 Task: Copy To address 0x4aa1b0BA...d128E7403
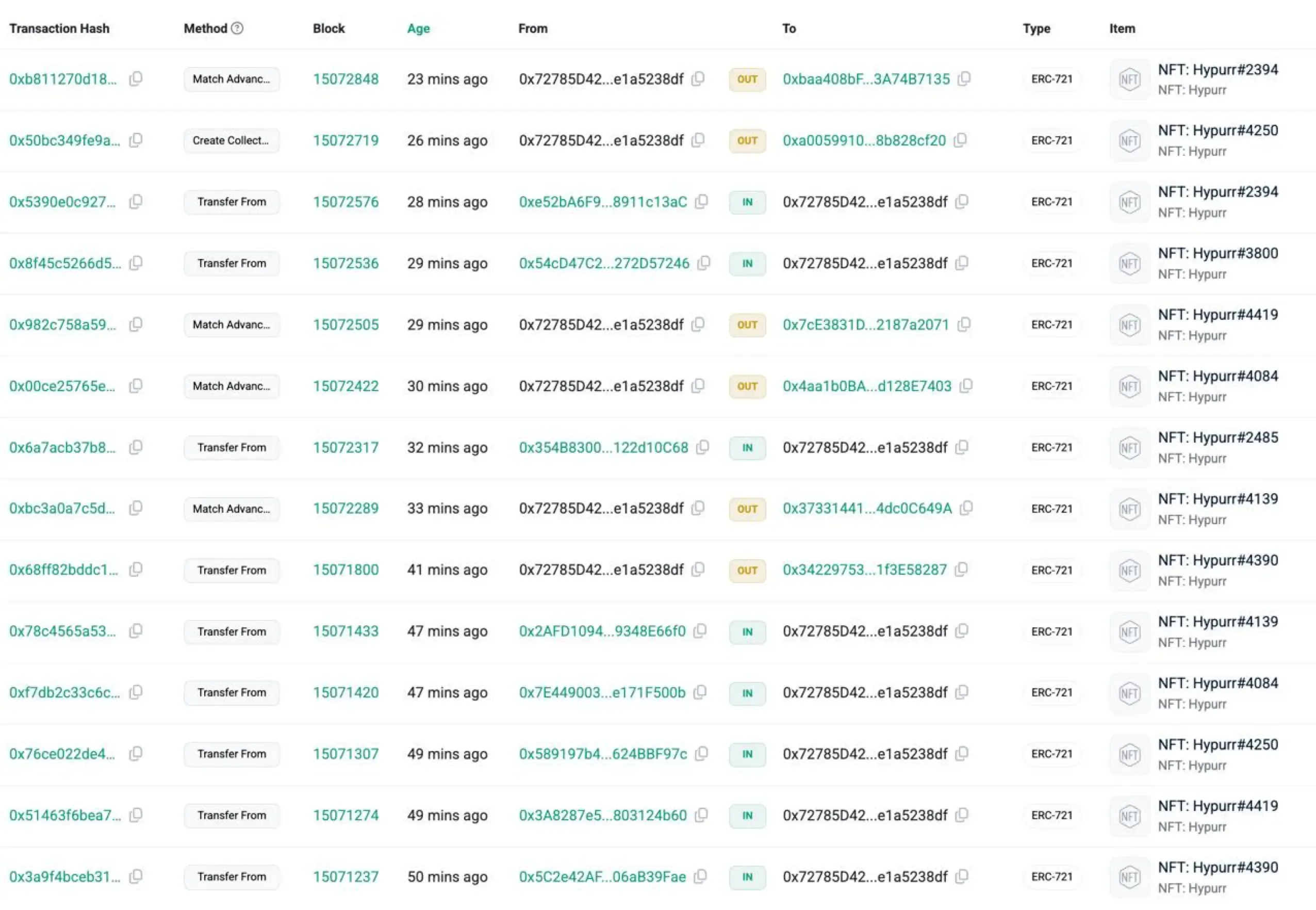click(966, 386)
